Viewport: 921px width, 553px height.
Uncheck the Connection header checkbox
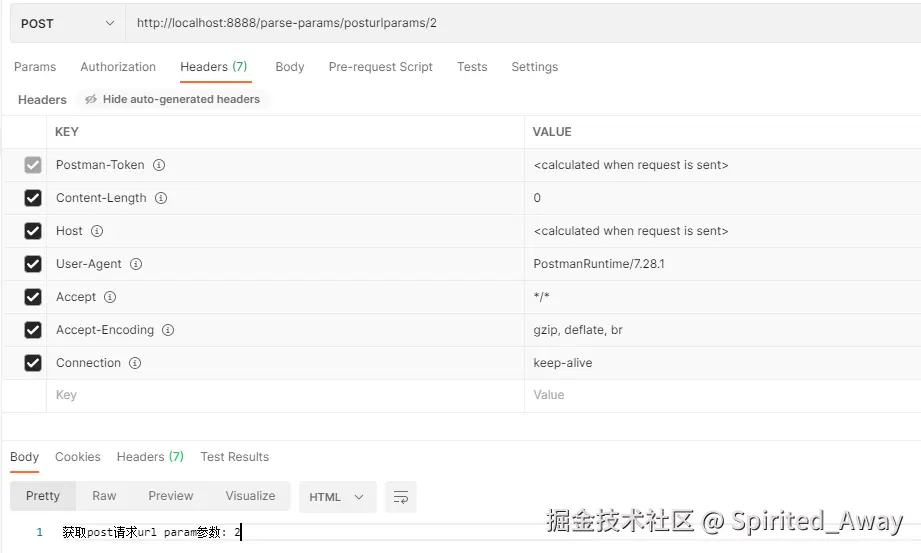point(33,363)
